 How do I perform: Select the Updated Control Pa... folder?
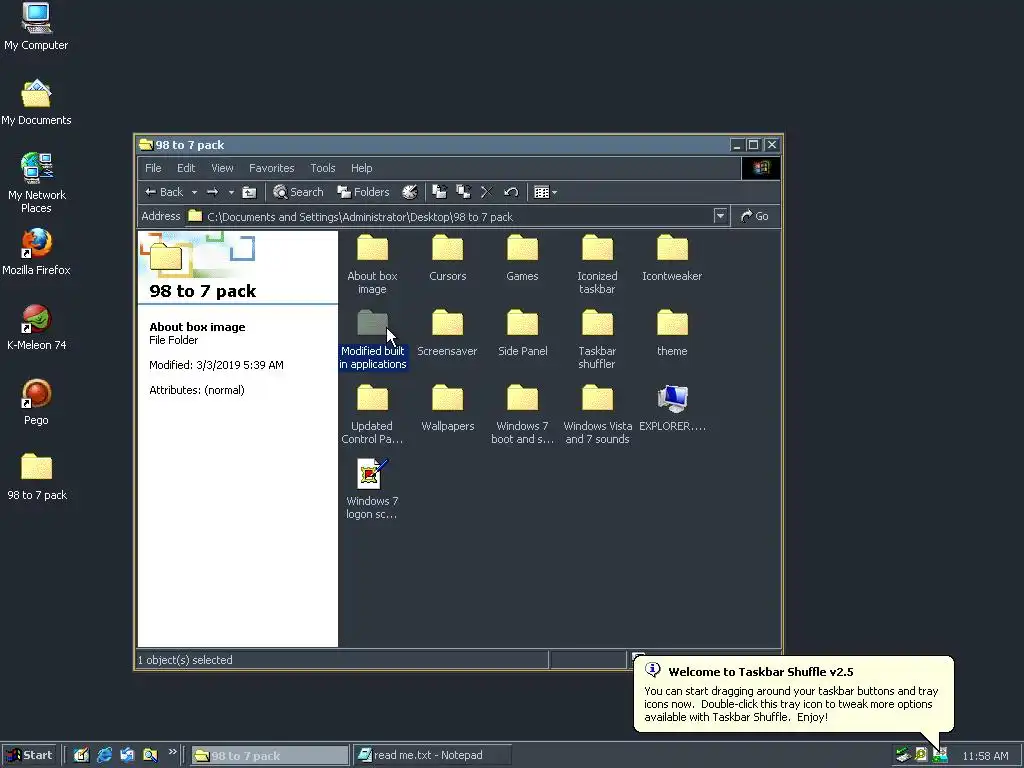click(x=372, y=414)
